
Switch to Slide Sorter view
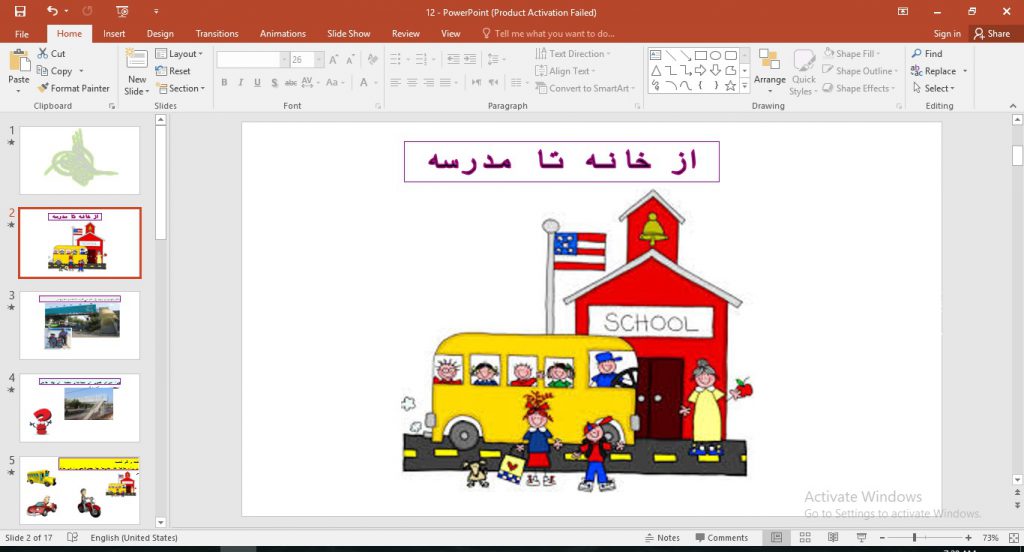click(805, 538)
